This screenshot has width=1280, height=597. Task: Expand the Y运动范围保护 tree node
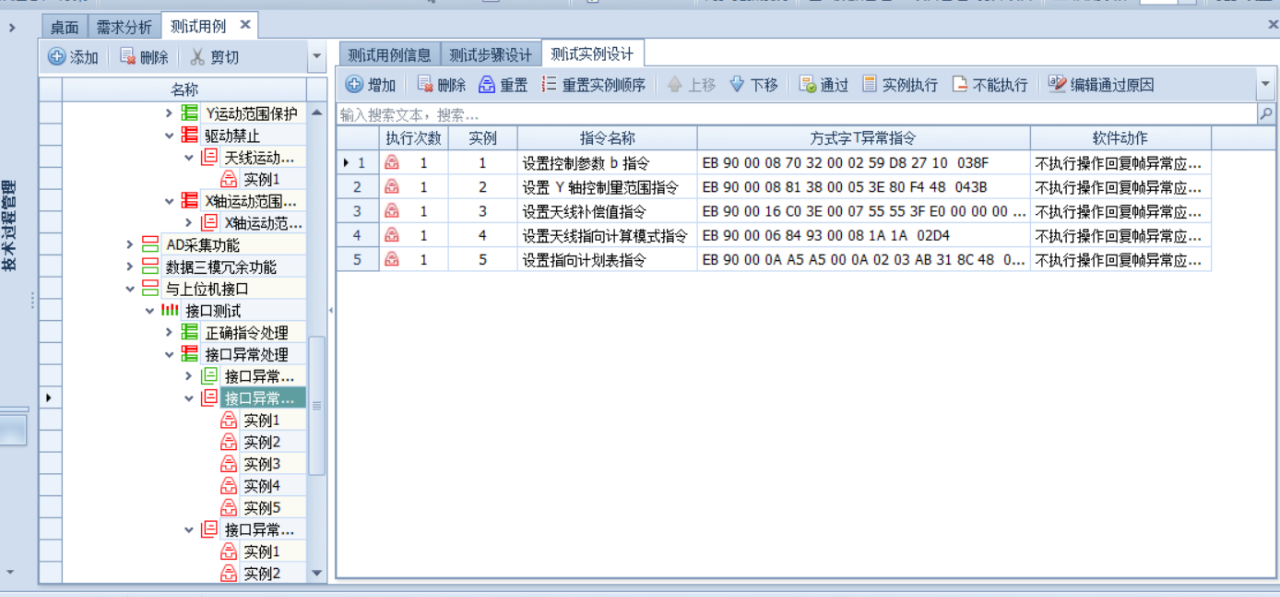point(169,114)
